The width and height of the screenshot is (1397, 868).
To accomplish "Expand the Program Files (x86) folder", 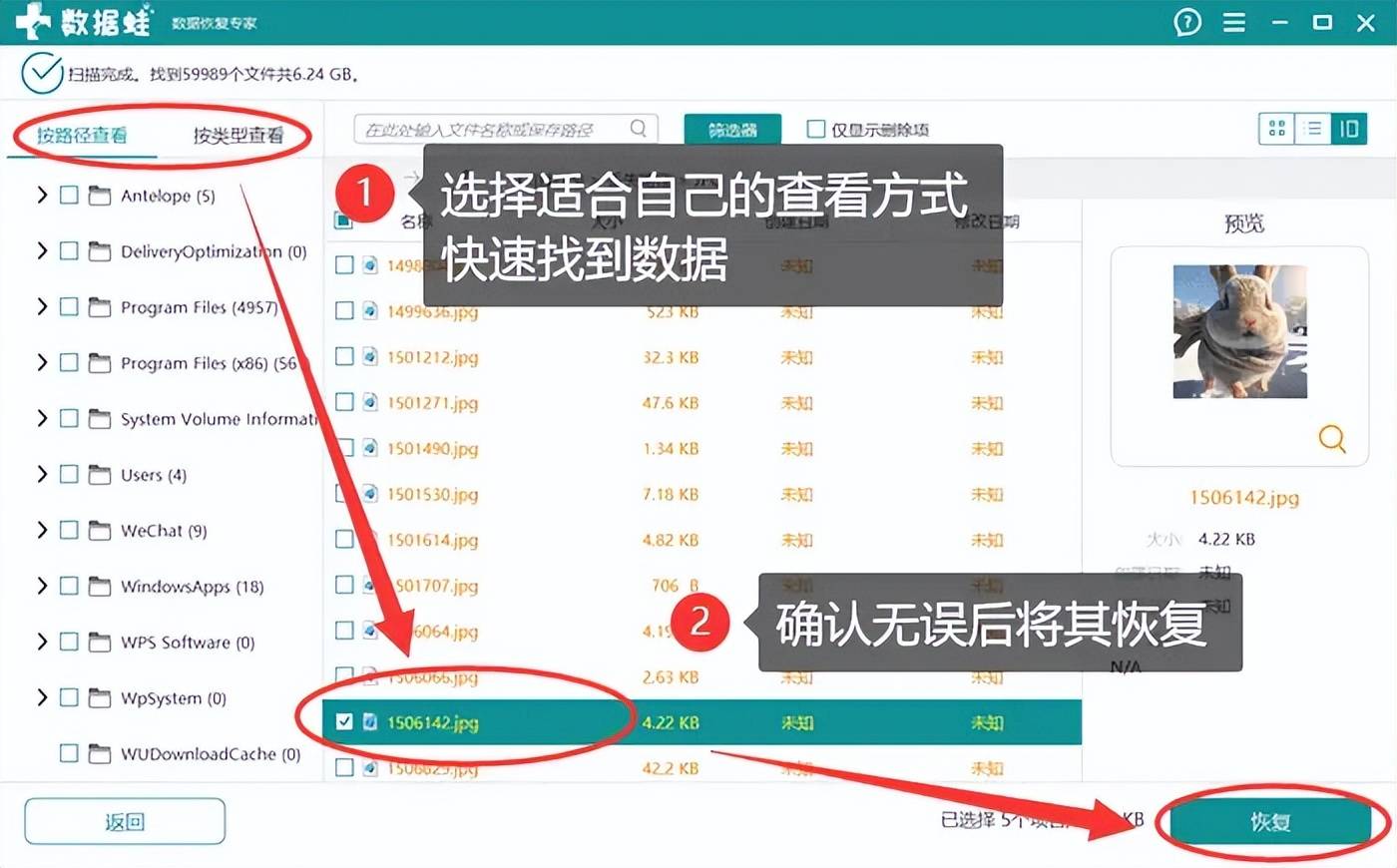I will 42,363.
